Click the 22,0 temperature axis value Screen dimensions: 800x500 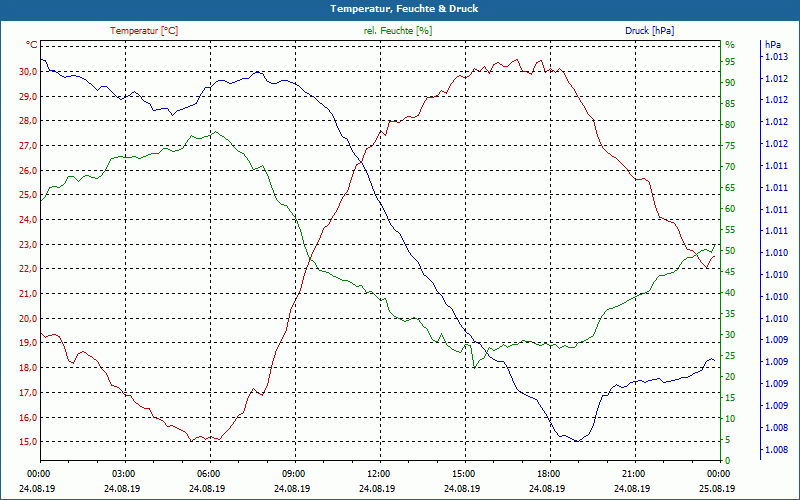(x=28, y=269)
